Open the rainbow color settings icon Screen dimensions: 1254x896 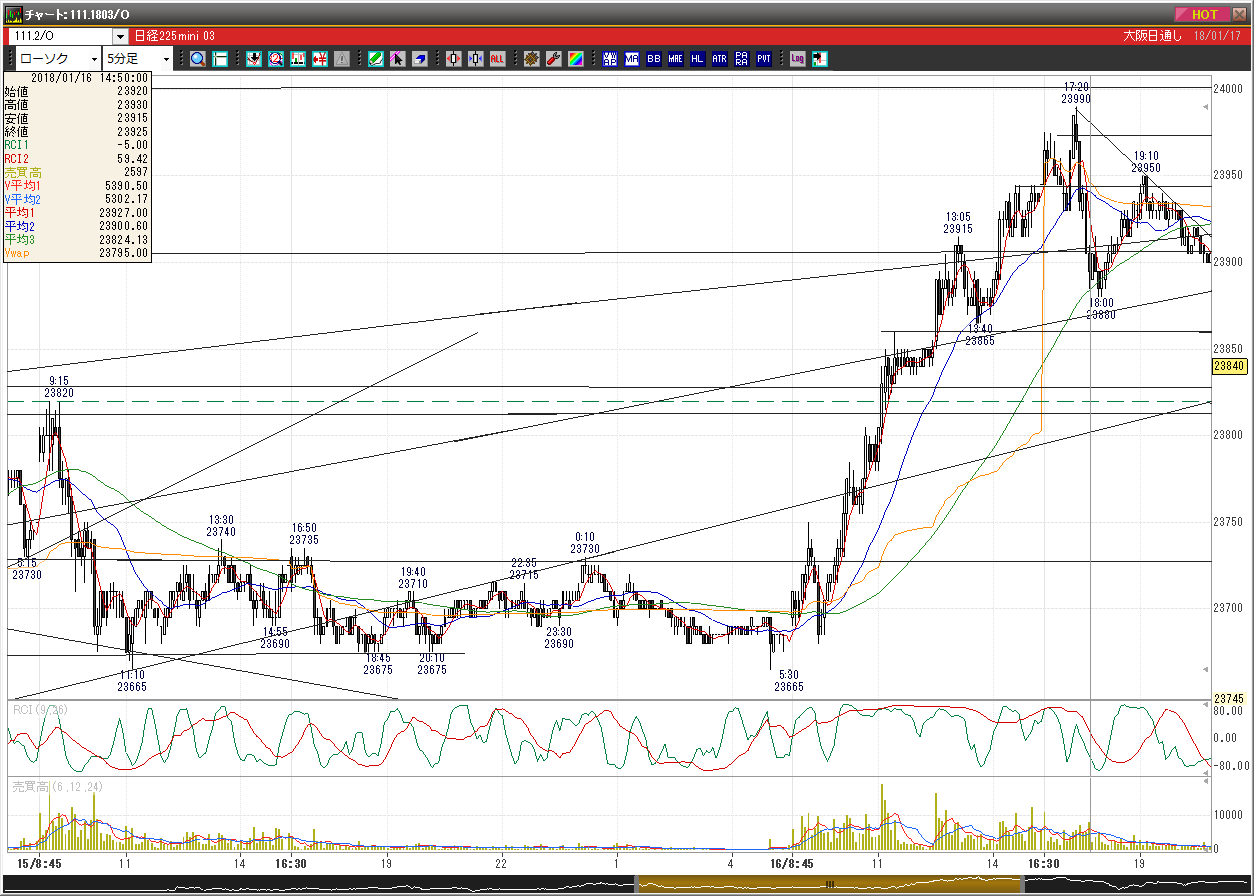(575, 58)
